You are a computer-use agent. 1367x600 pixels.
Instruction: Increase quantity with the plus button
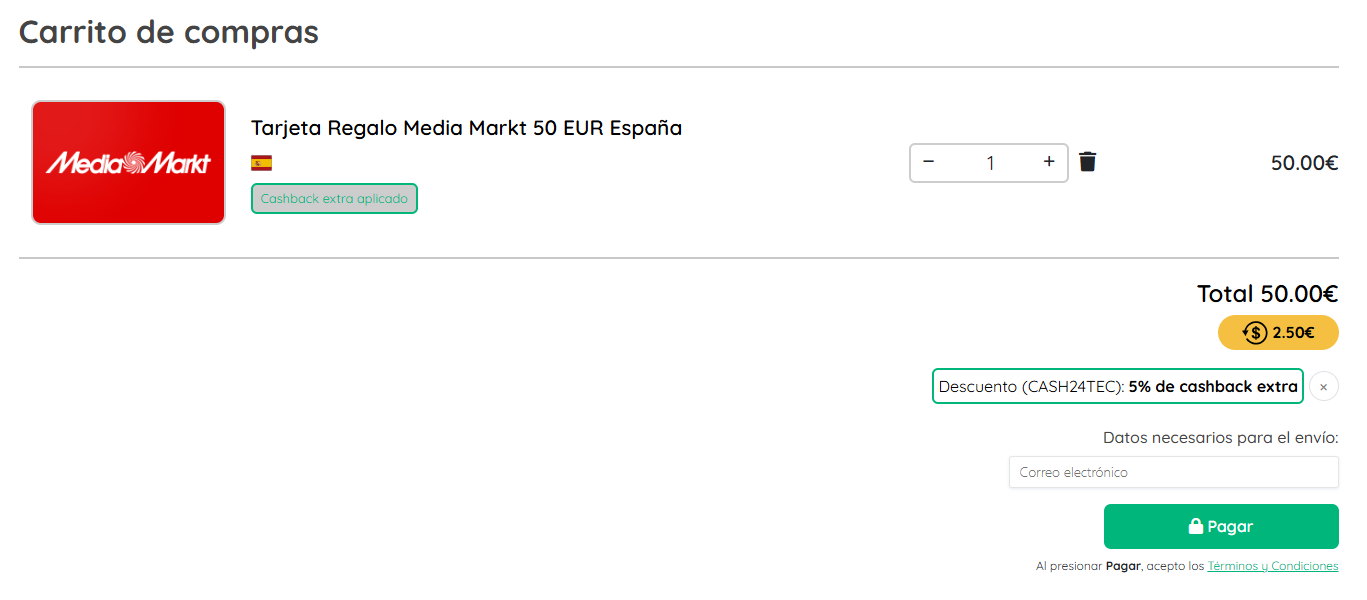pos(1049,162)
